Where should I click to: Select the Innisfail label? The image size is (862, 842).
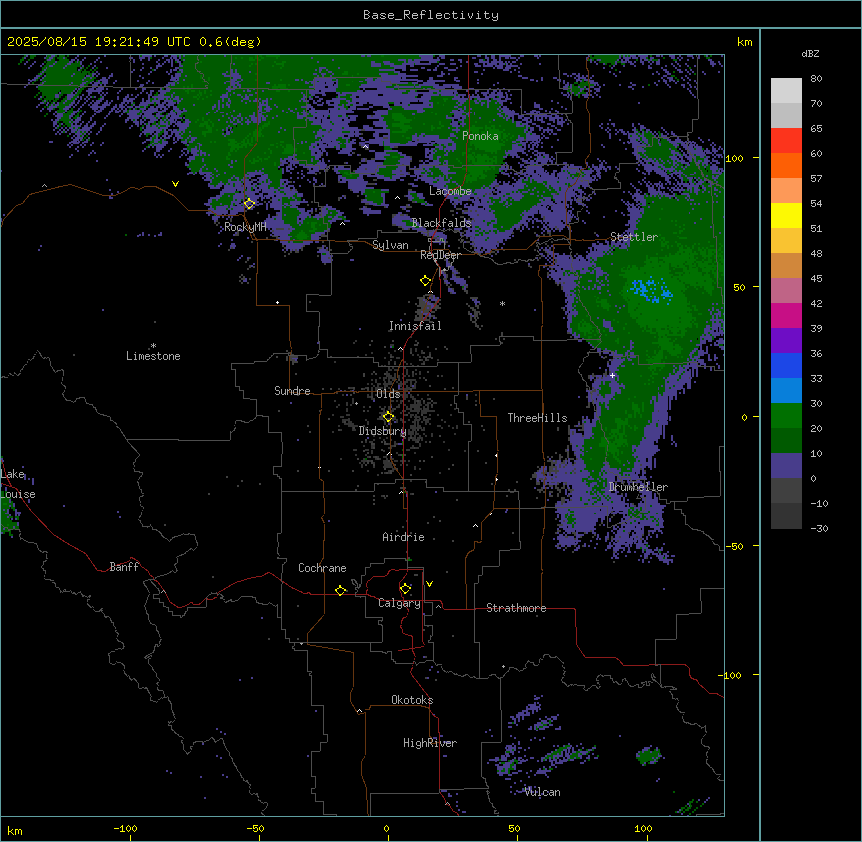(415, 326)
